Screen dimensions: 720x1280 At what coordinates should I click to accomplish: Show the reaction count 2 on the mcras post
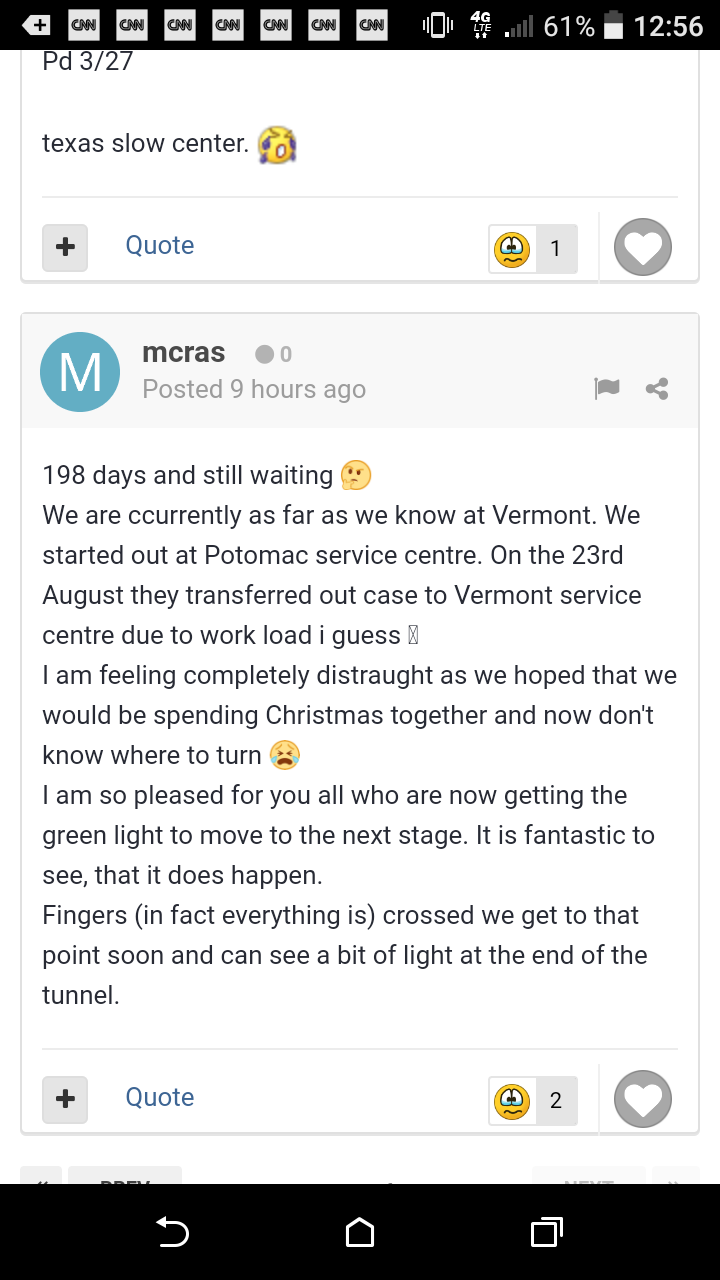tap(556, 1101)
